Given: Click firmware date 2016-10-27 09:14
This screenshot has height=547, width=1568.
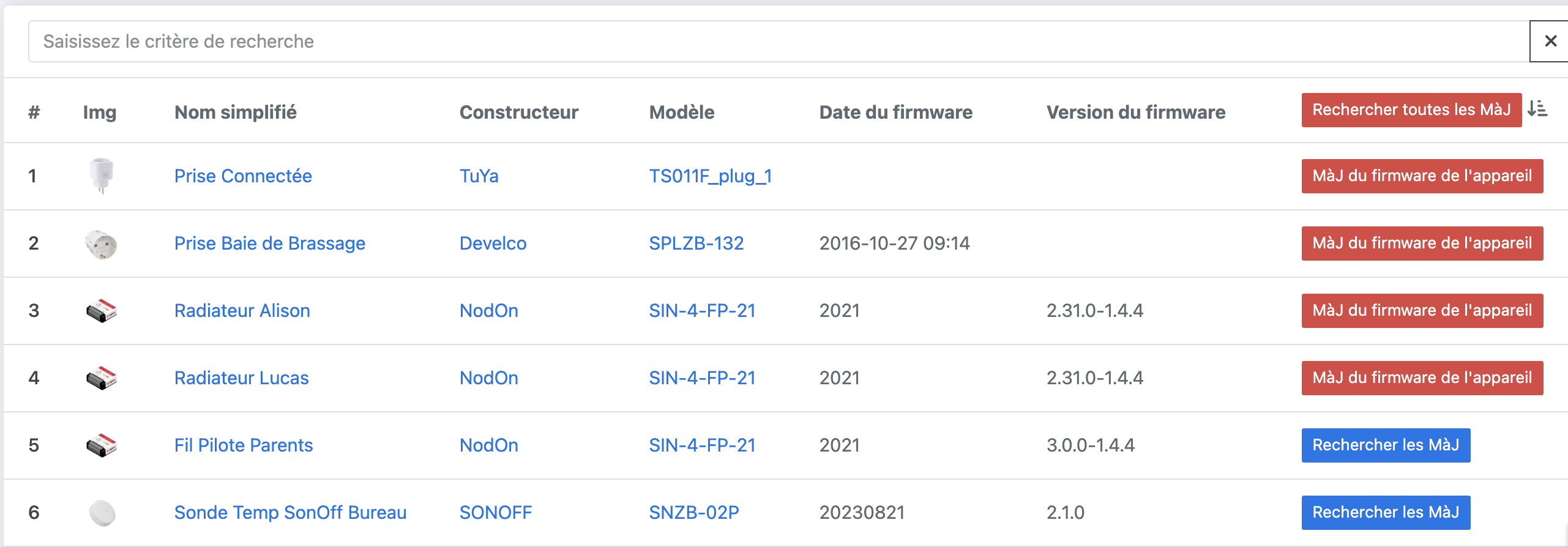Looking at the screenshot, I should tap(895, 244).
